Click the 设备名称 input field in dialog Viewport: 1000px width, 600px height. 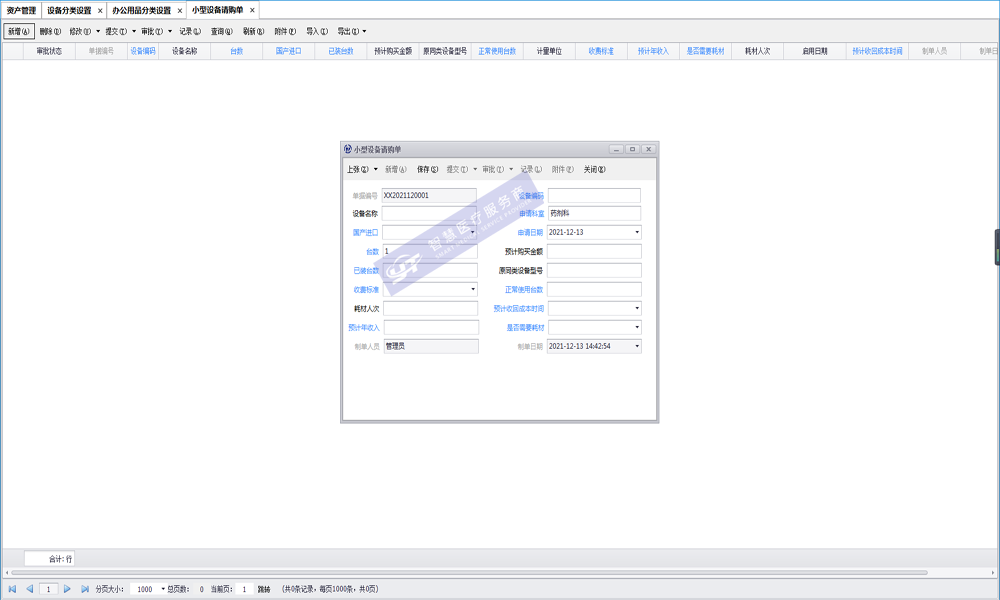[429, 213]
